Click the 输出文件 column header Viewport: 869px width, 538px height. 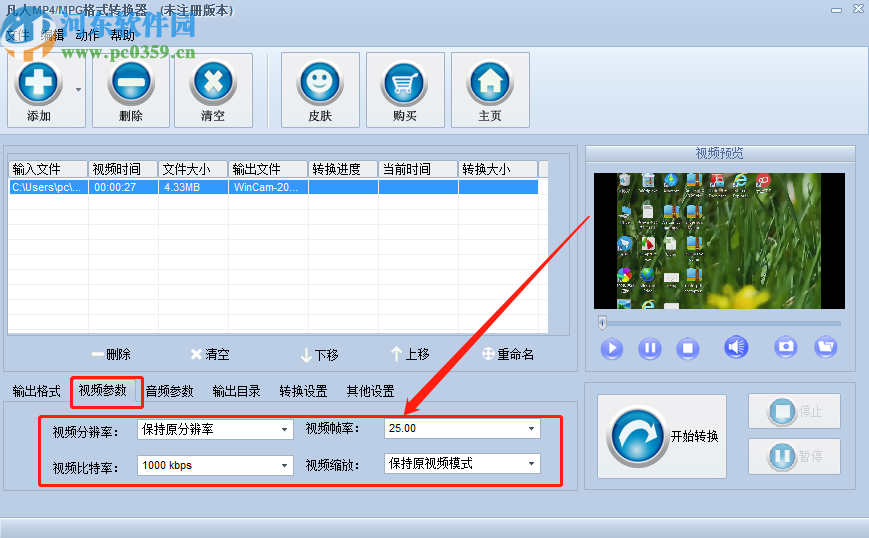(268, 169)
